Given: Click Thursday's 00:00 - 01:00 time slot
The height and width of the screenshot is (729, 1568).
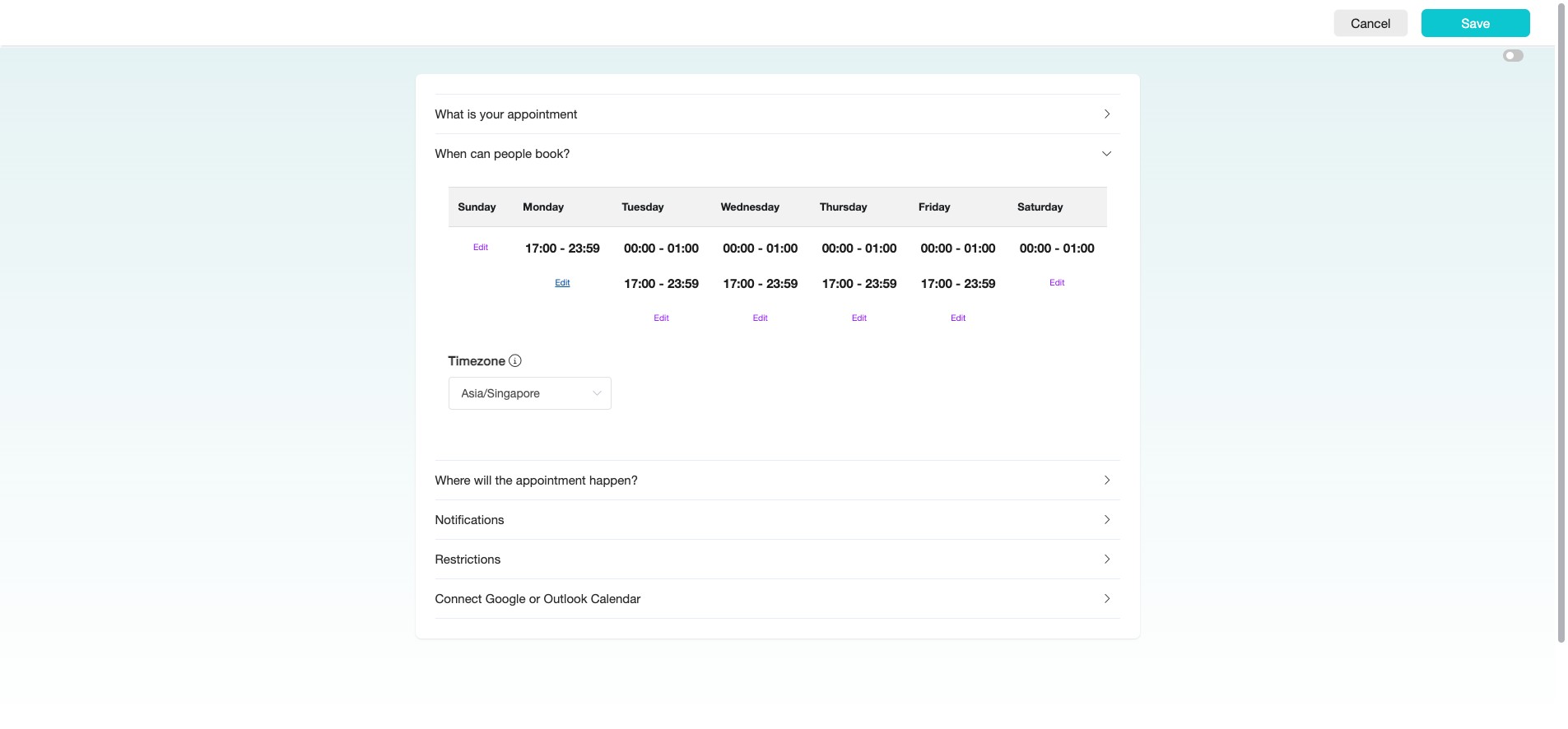Looking at the screenshot, I should pyautogui.click(x=859, y=248).
